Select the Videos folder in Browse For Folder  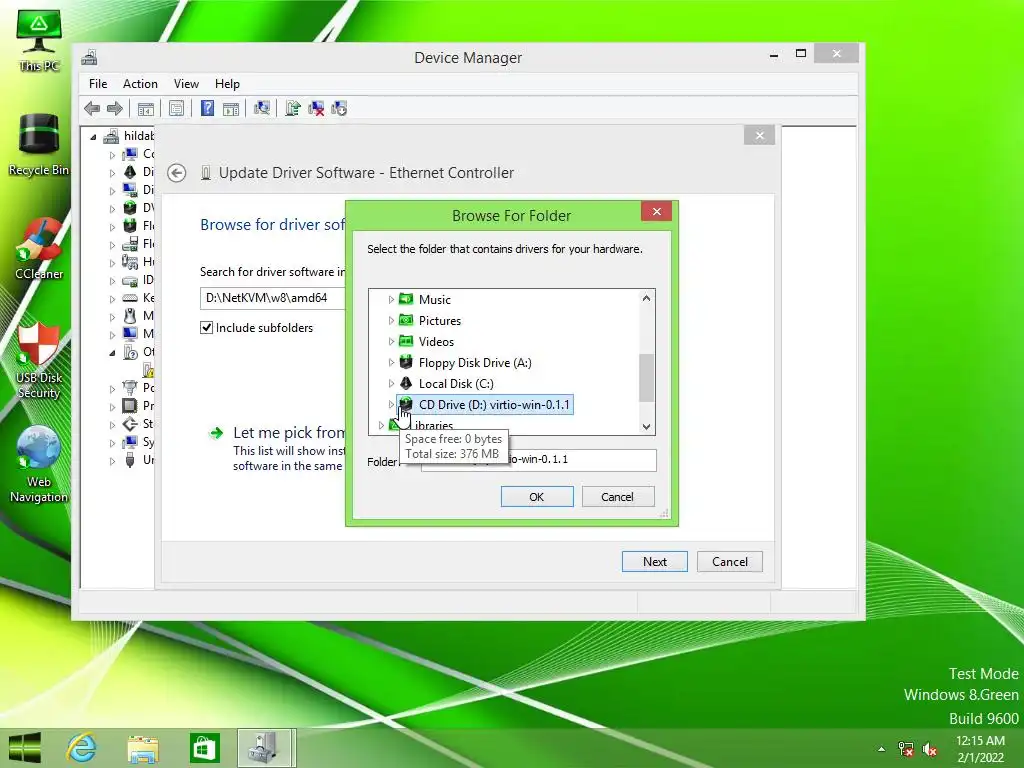point(426,341)
